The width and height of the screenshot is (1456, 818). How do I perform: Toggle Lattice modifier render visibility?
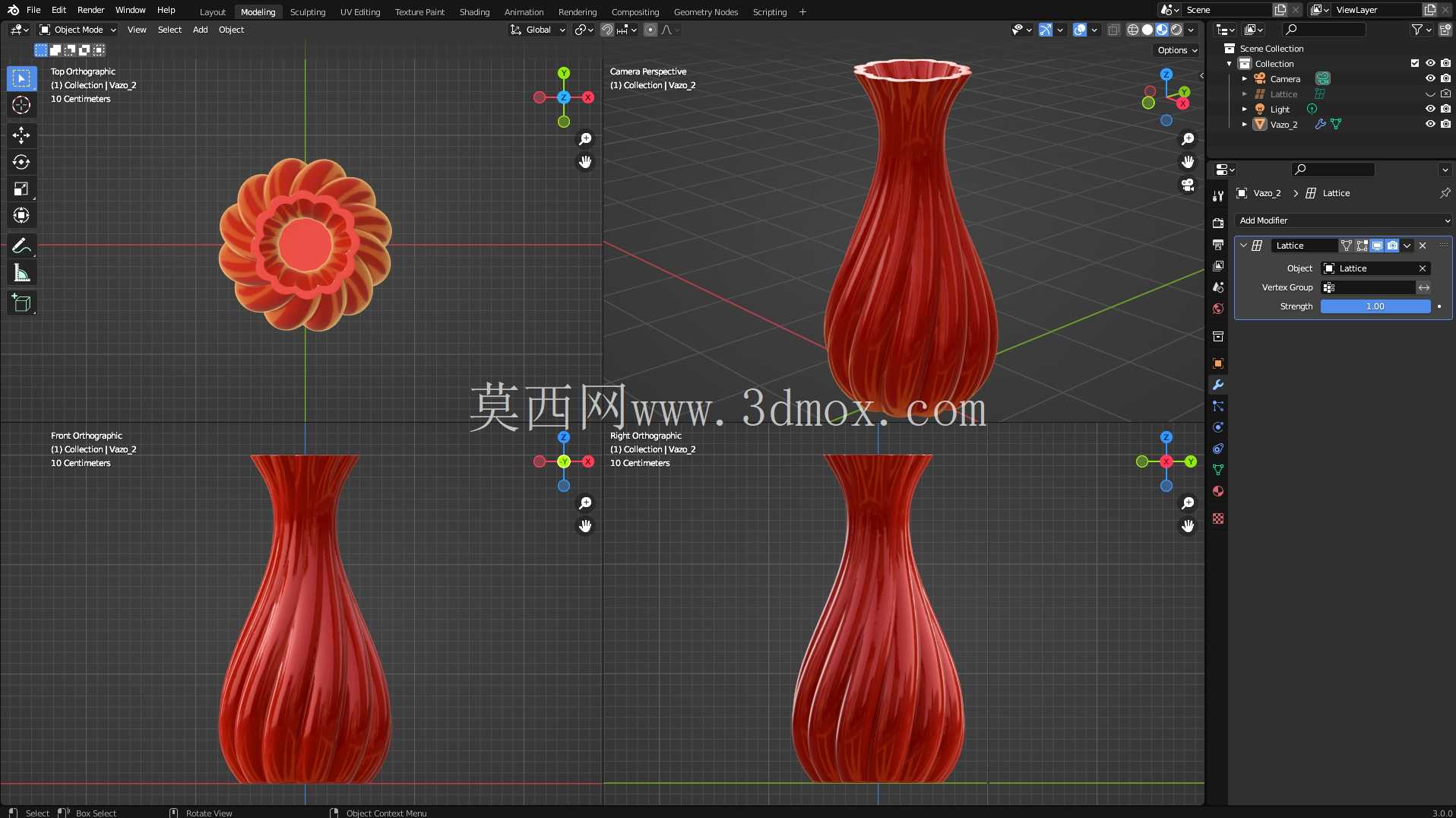[x=1392, y=246]
